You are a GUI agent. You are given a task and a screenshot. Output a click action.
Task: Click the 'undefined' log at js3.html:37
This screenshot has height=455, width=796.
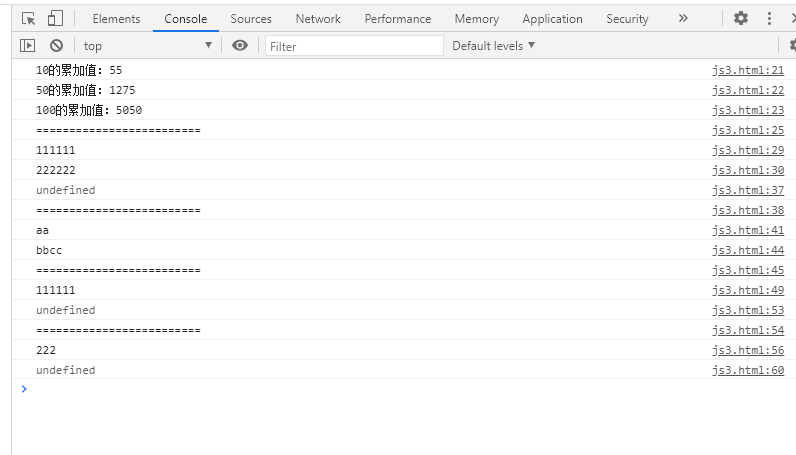point(65,190)
